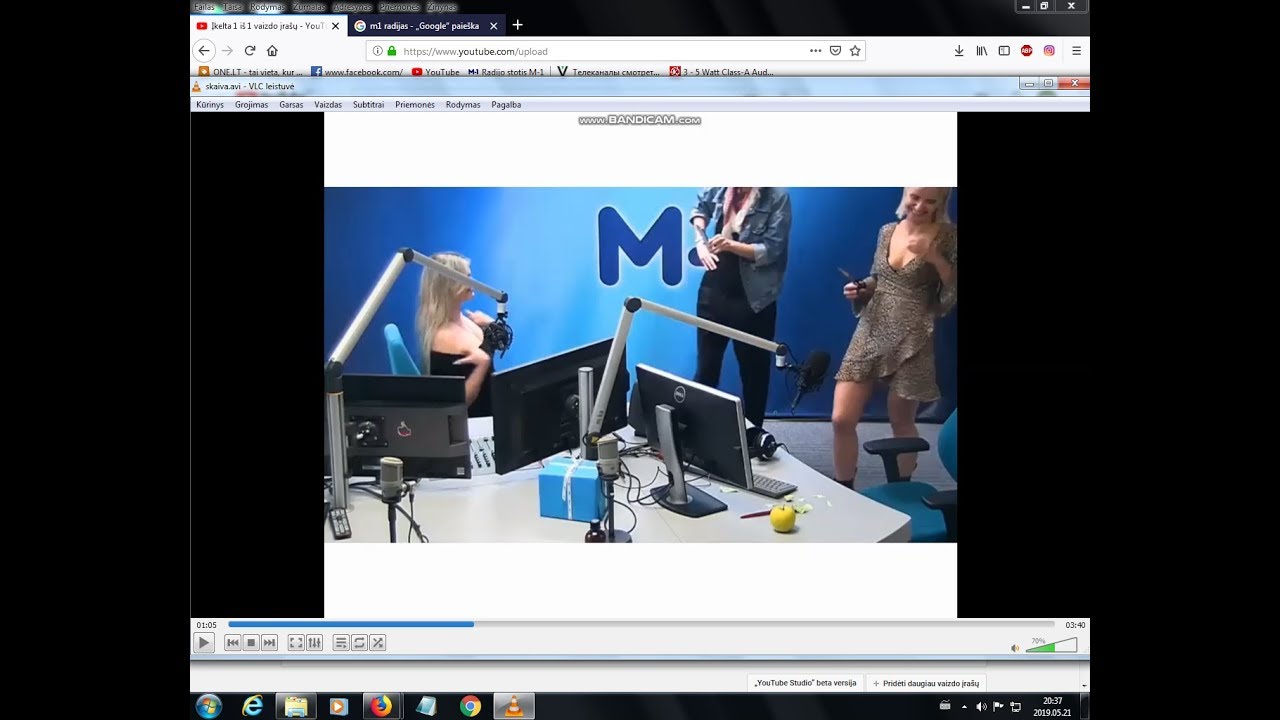1280x720 pixels.
Task: Stop VLC playback
Action: point(251,643)
